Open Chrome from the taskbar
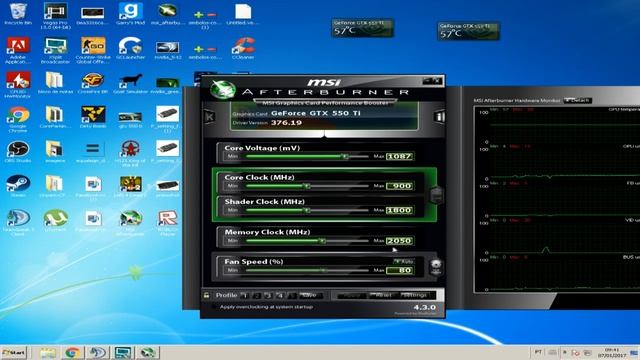Viewport: 640px width, 360px height. pyautogui.click(x=73, y=353)
